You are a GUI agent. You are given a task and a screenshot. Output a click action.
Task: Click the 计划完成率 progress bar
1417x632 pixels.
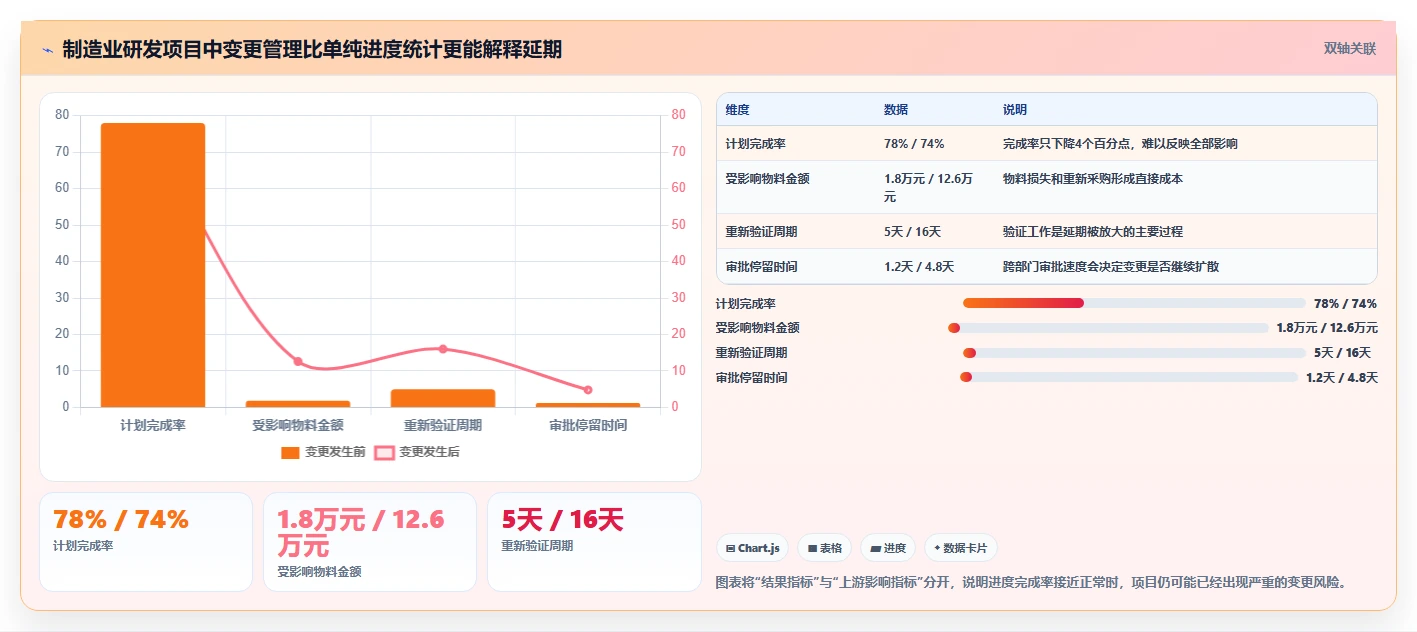(x=1134, y=303)
